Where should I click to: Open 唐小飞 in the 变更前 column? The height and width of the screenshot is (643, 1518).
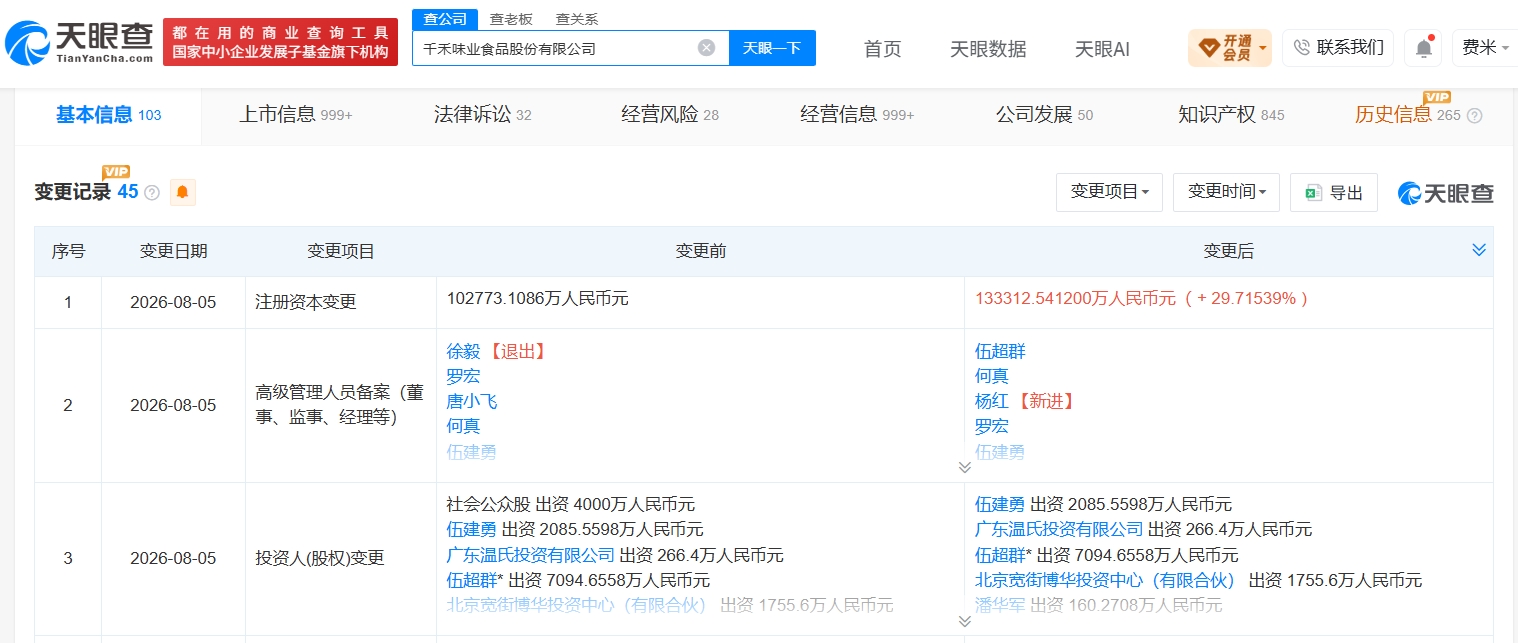(472, 401)
